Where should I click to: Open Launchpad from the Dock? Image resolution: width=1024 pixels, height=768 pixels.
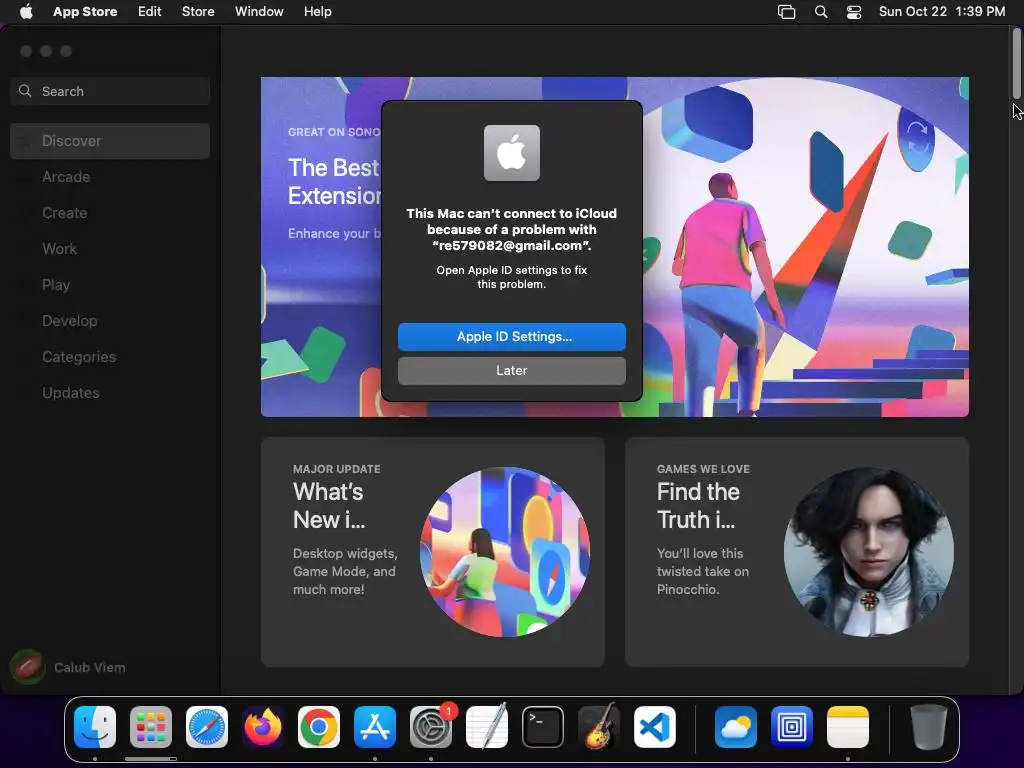click(151, 727)
